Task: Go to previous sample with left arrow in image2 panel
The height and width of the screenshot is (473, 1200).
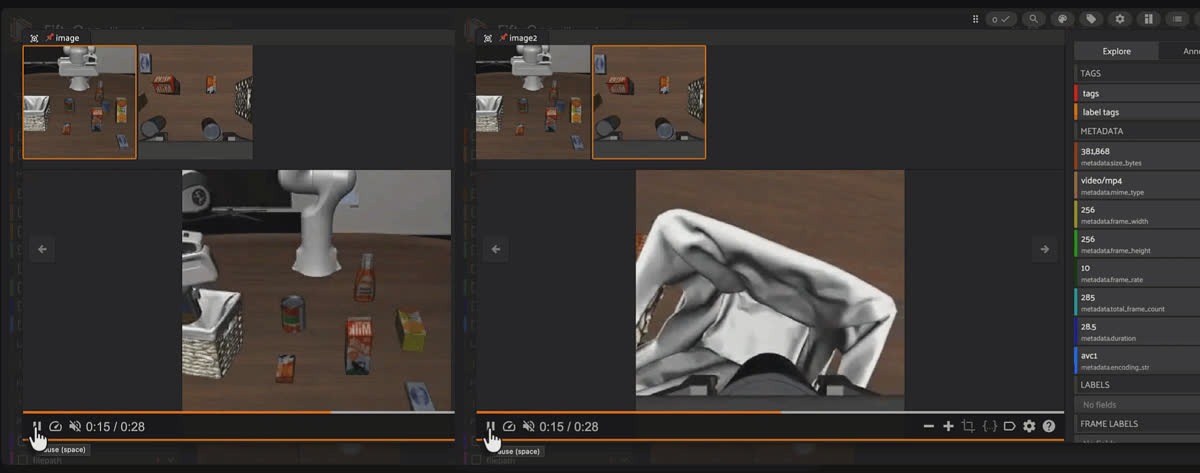Action: (495, 249)
